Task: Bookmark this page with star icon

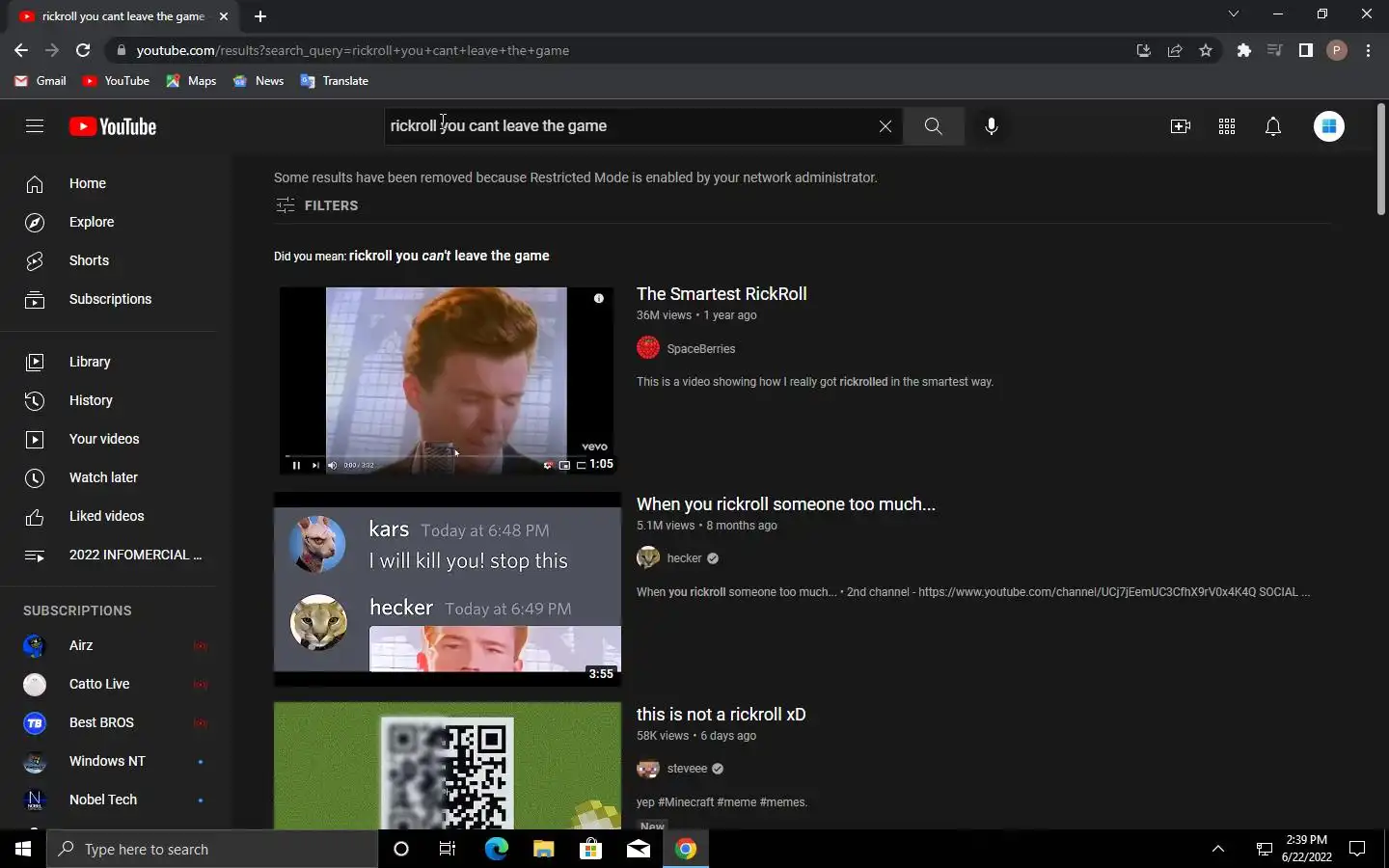Action: tap(1206, 50)
